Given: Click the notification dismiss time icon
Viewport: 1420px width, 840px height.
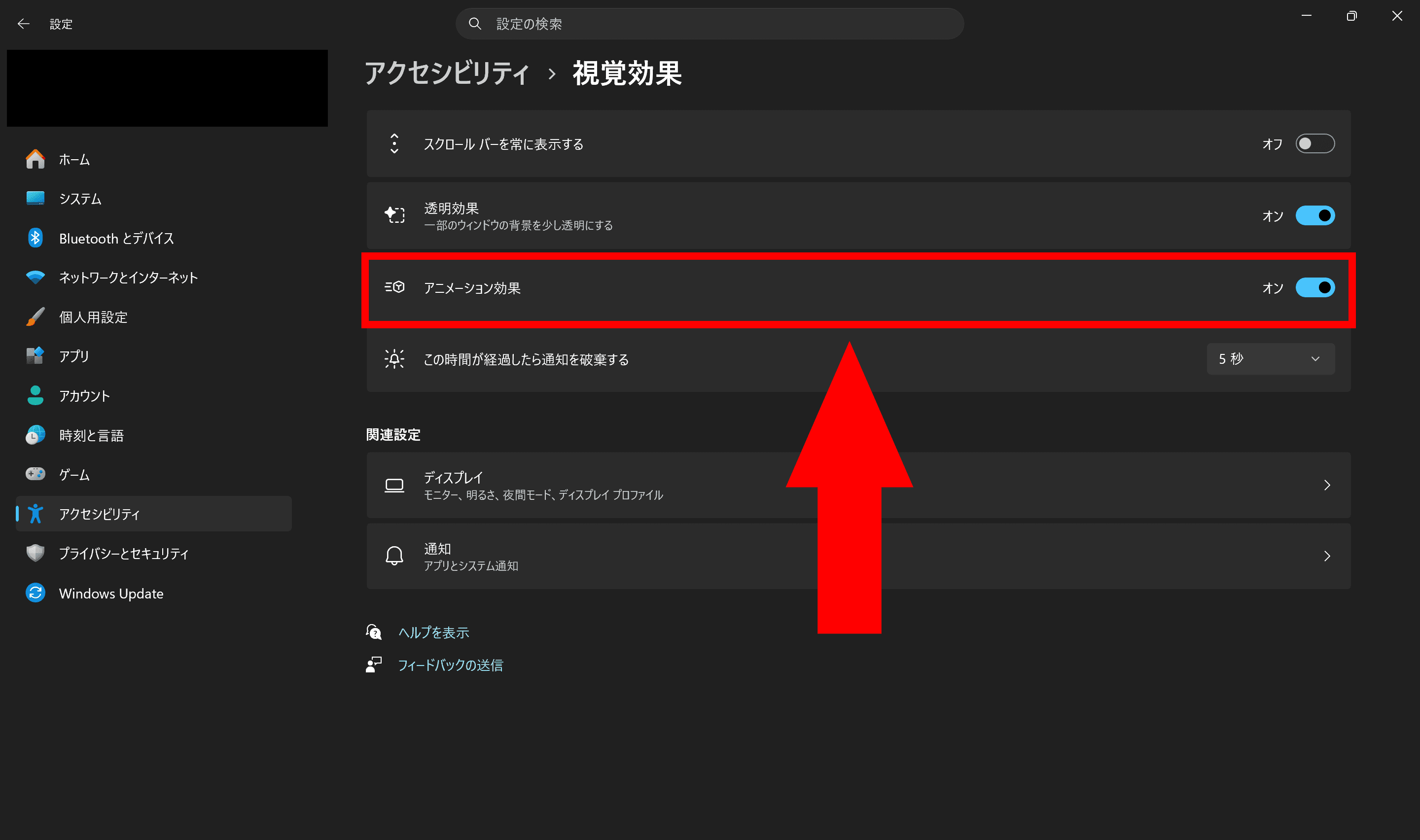Looking at the screenshot, I should [394, 359].
